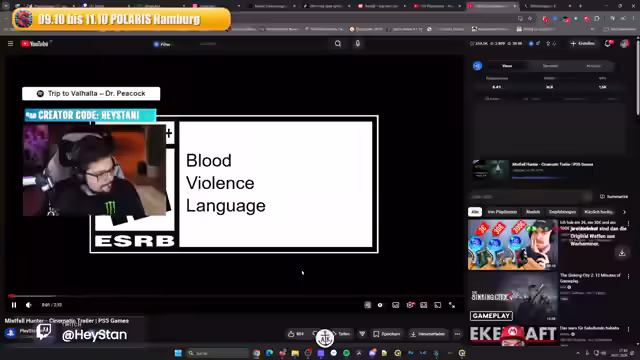Click the Teilen share button

pos(341,334)
